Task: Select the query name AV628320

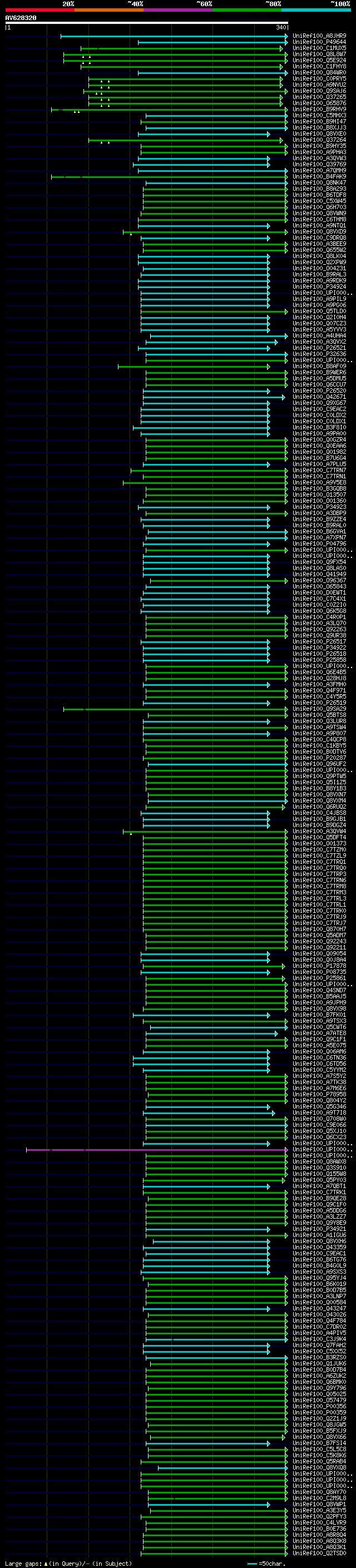Action: (x=21, y=18)
